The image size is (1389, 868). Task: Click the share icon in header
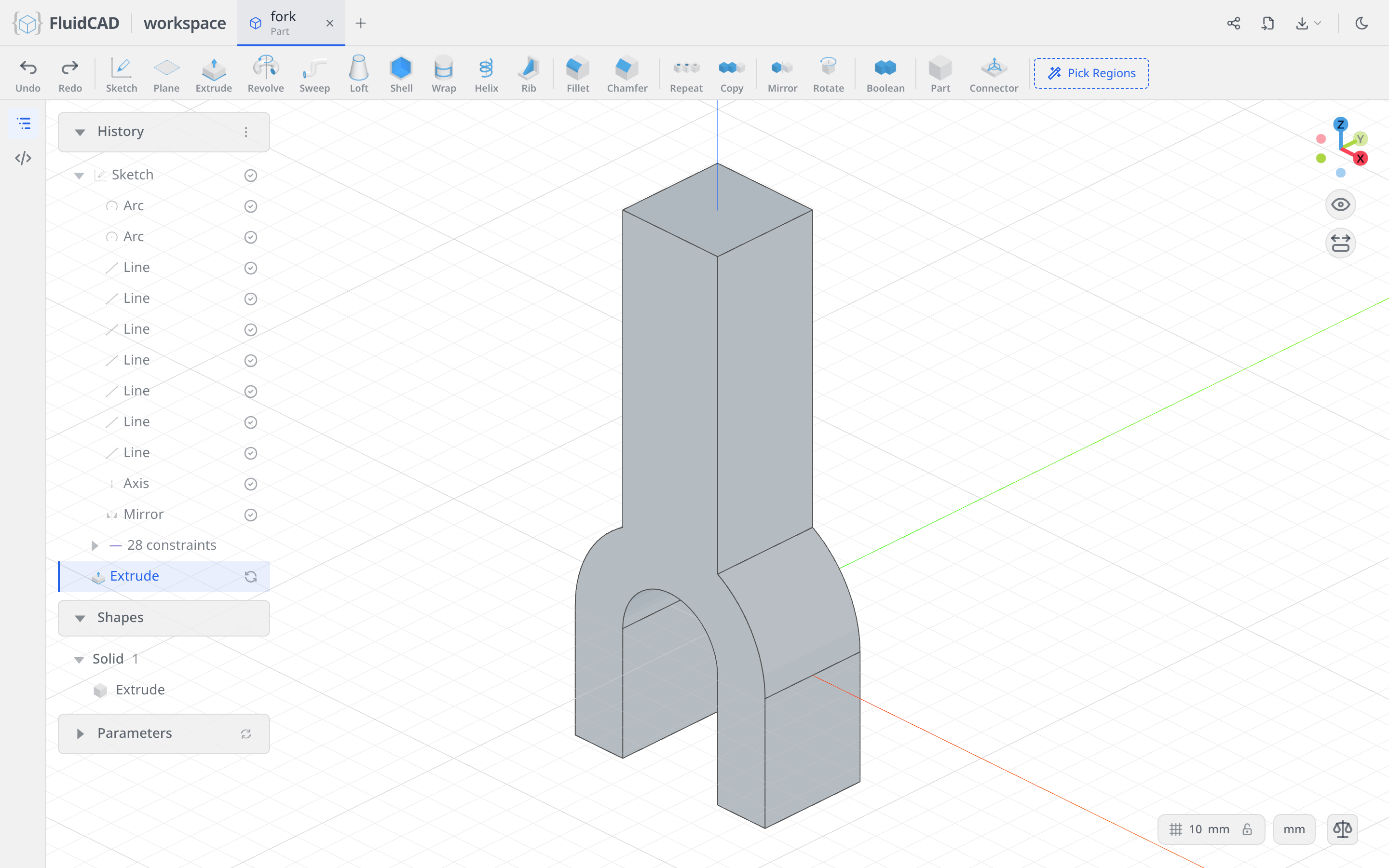pyautogui.click(x=1233, y=23)
